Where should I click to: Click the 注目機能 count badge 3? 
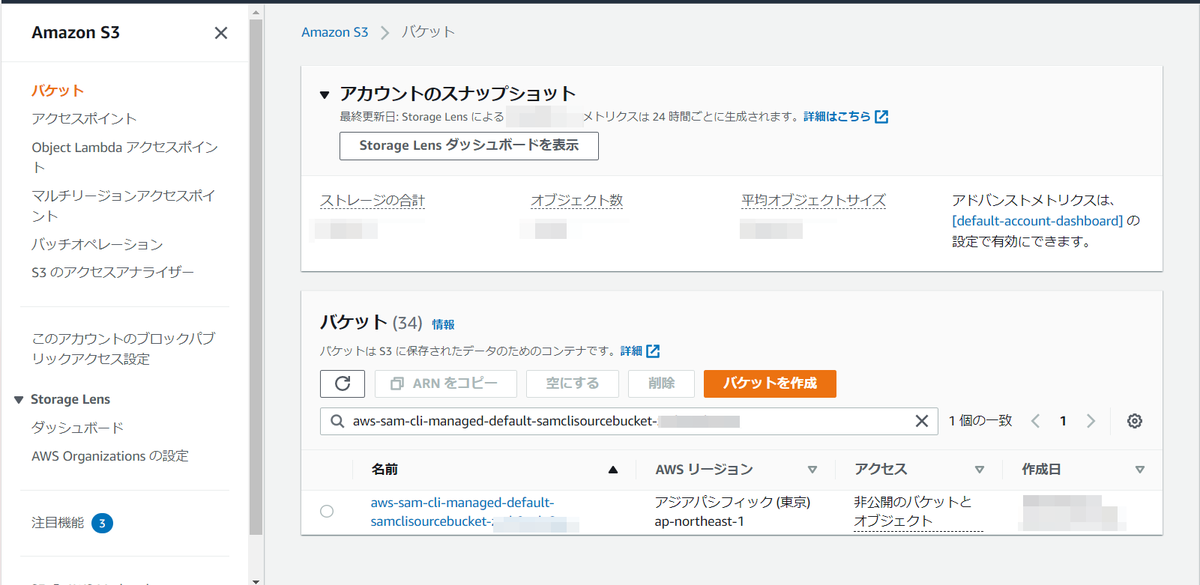coord(102,522)
